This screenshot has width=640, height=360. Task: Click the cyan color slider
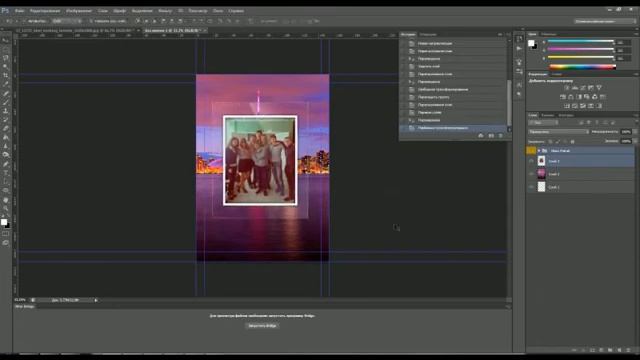[x=580, y=41]
